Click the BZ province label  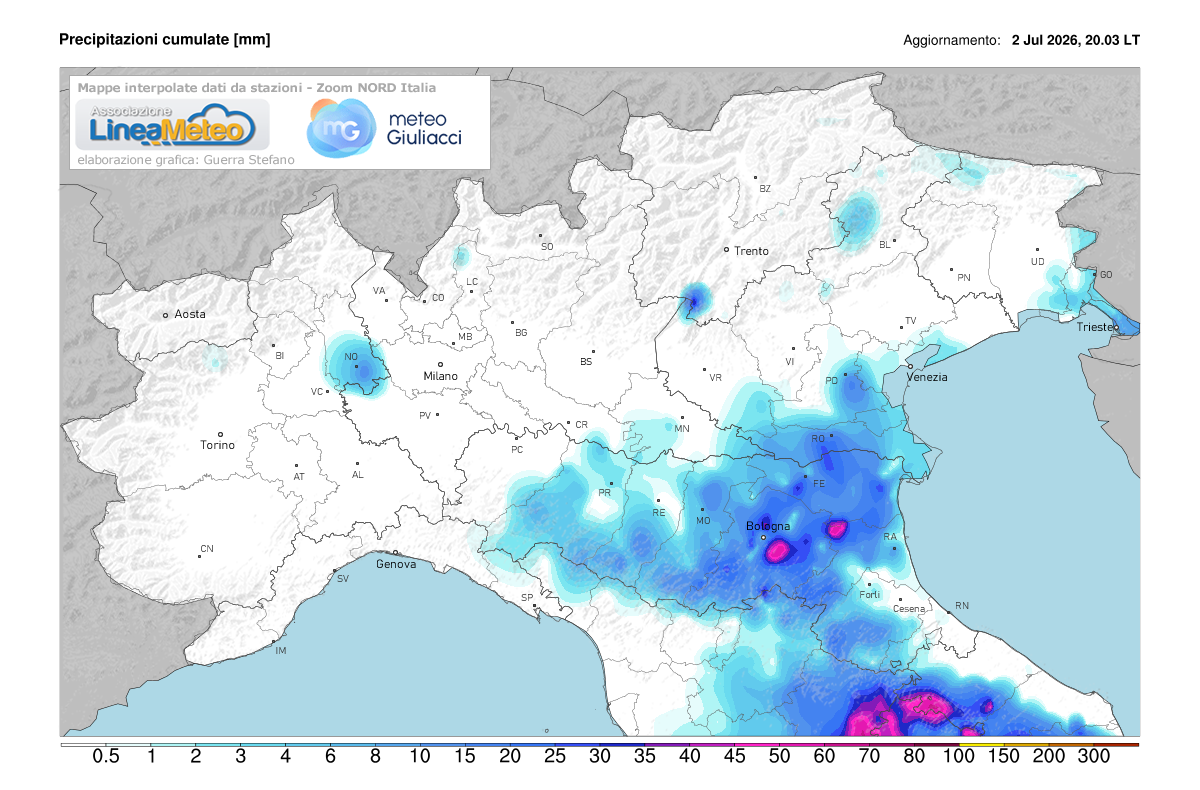(x=765, y=188)
